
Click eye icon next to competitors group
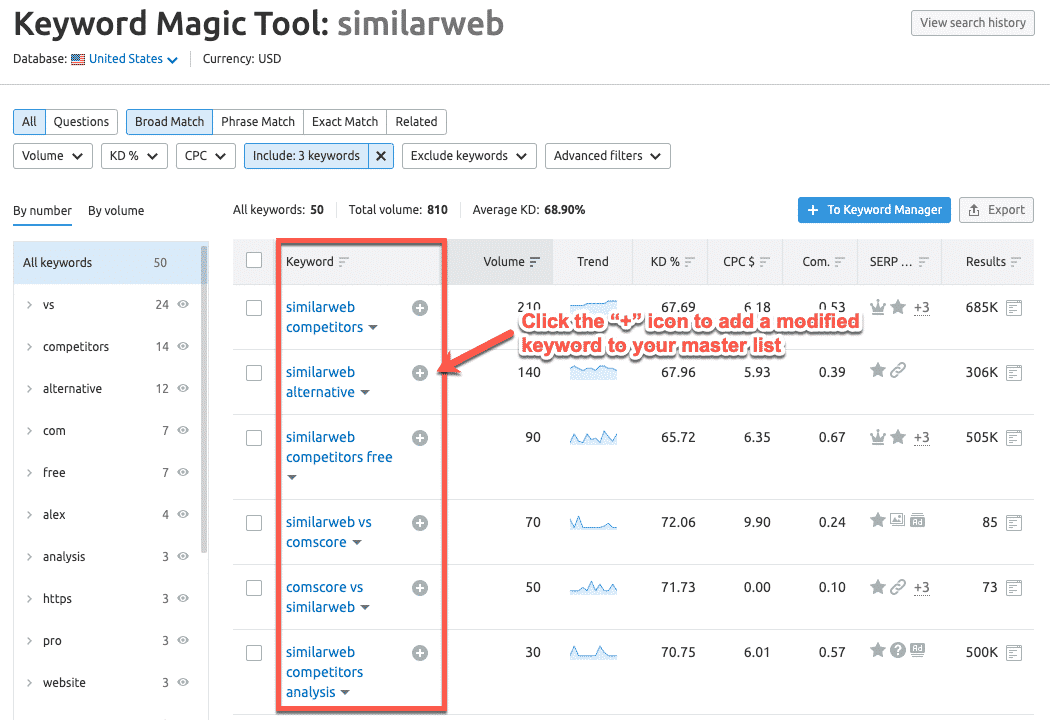coord(183,347)
